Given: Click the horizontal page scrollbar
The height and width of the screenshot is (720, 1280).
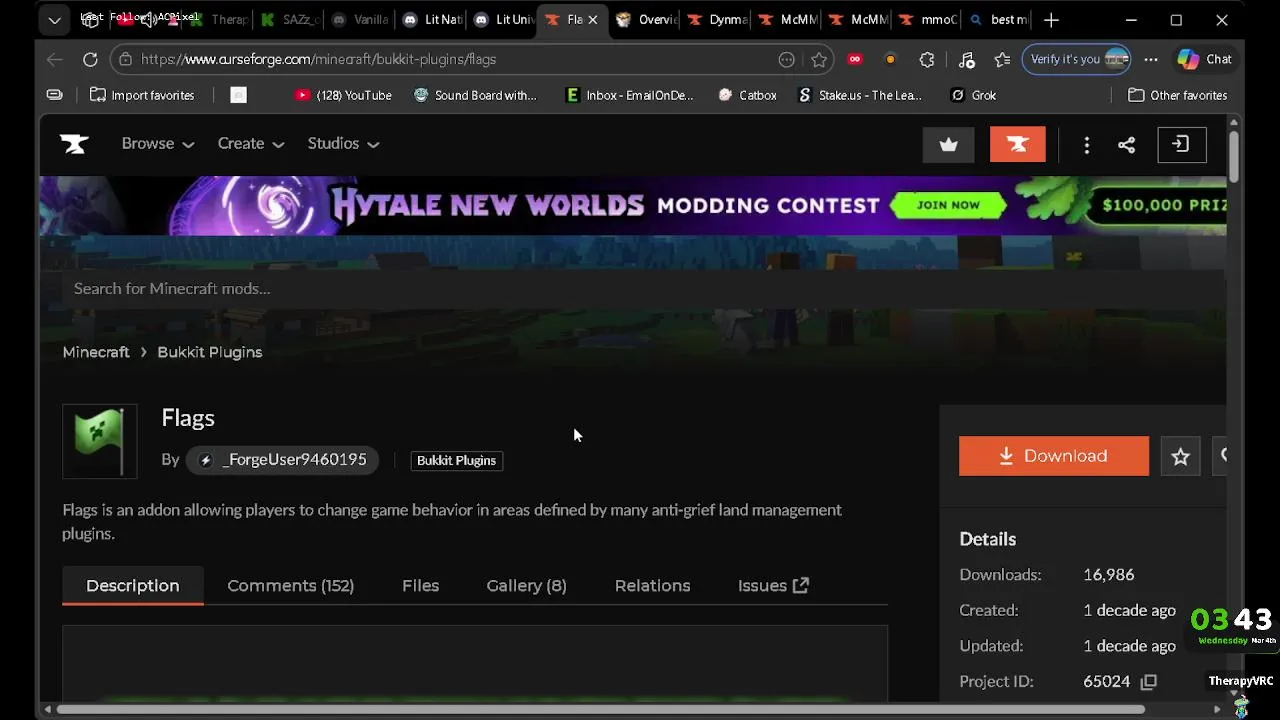Looking at the screenshot, I should tap(600, 710).
